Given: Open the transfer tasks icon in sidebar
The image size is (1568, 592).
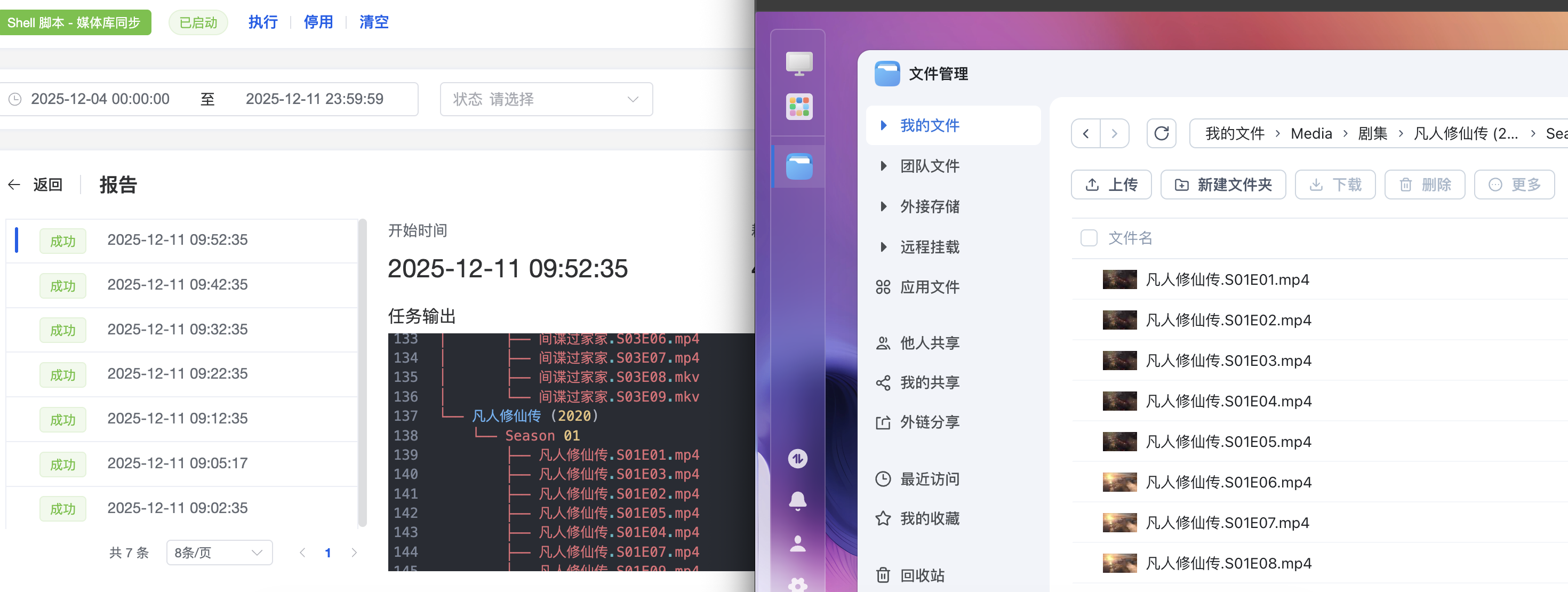Looking at the screenshot, I should tap(798, 459).
